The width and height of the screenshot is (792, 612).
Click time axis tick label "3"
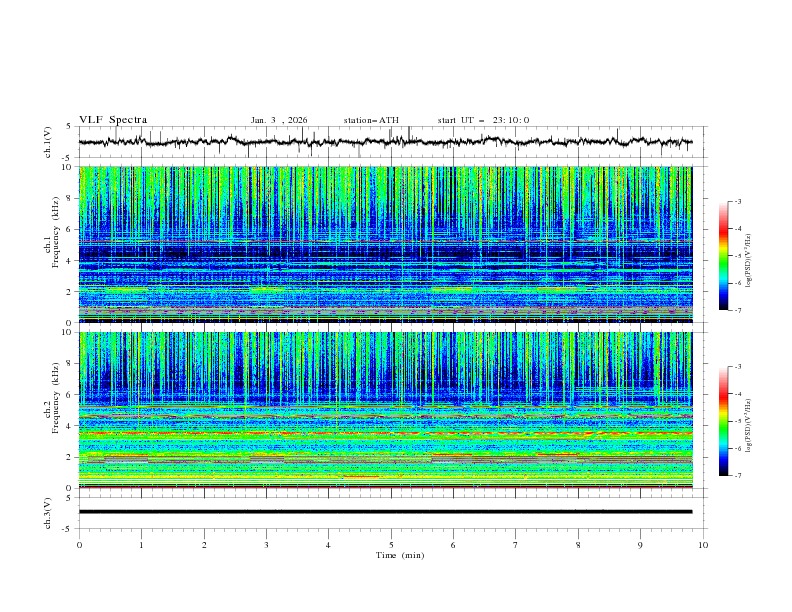click(x=266, y=545)
